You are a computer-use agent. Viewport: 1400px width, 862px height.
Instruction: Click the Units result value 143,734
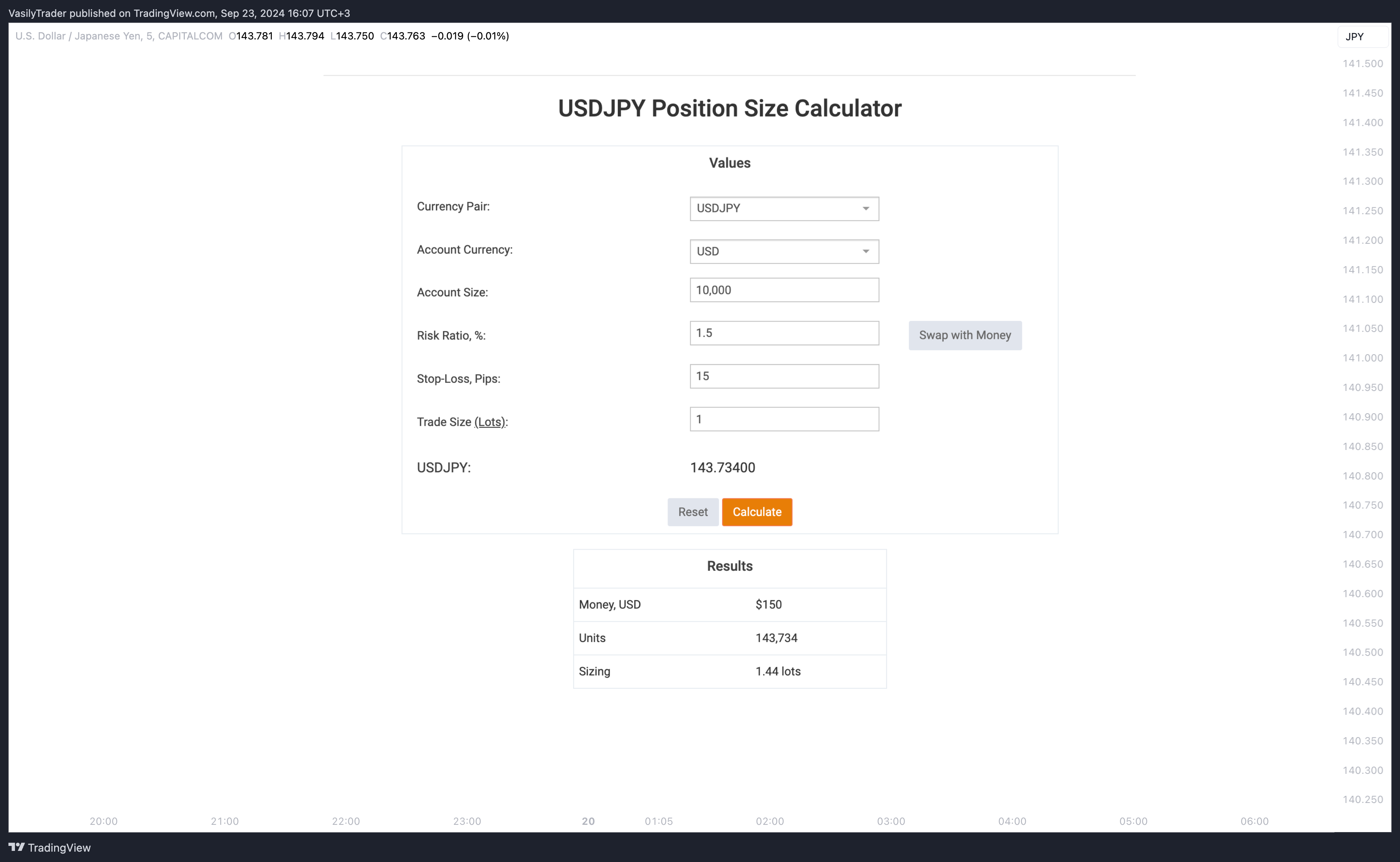776,638
